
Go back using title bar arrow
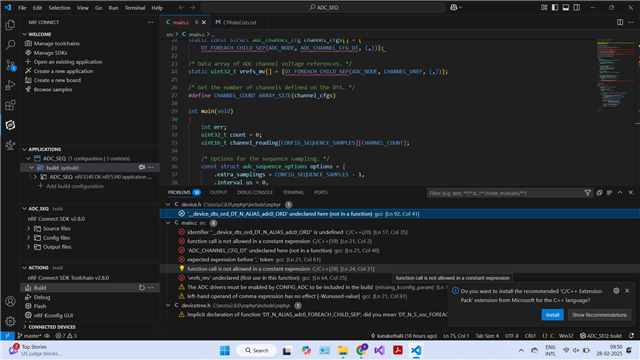[181, 7]
